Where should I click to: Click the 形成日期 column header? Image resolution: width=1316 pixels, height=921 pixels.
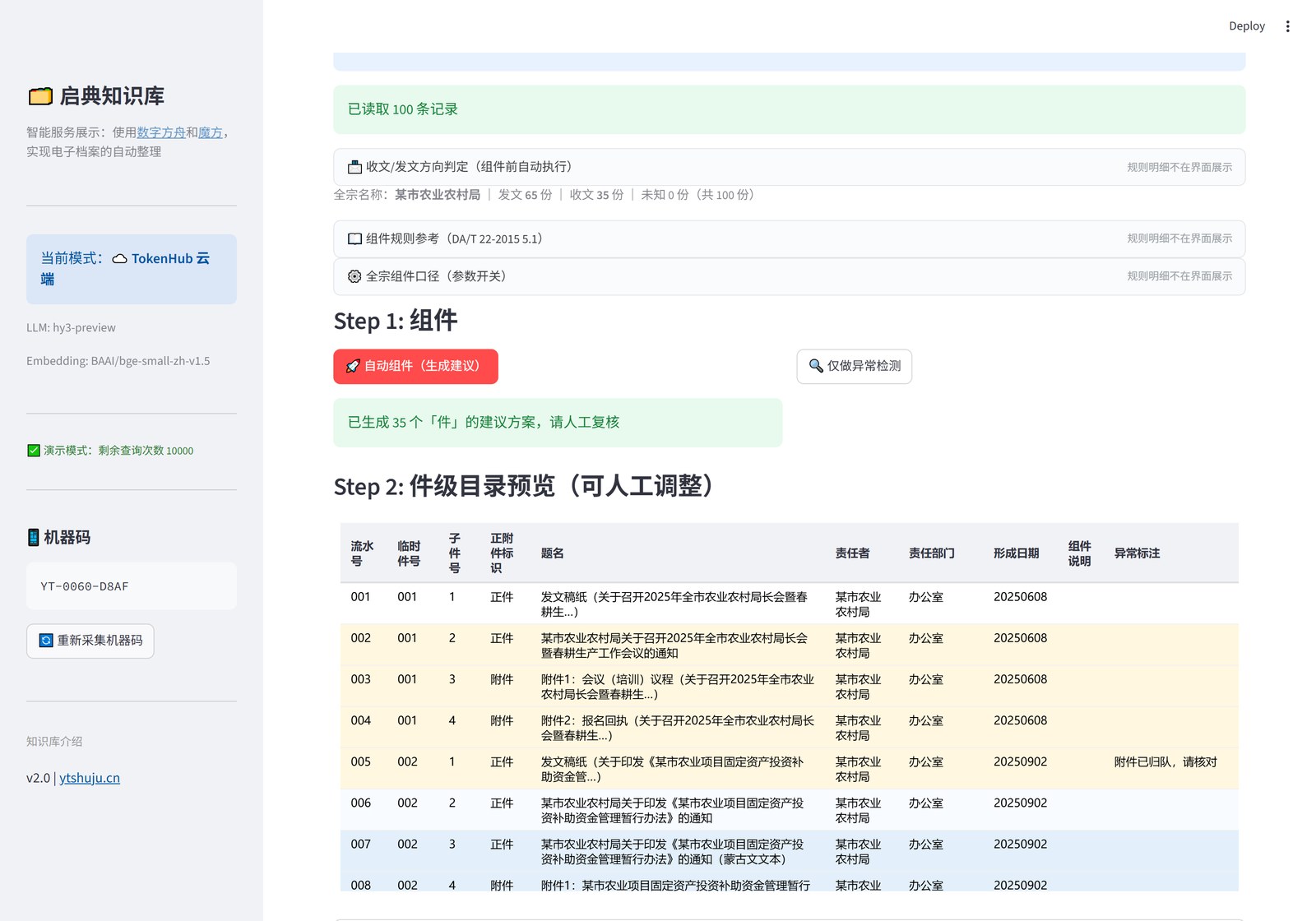(x=1021, y=553)
